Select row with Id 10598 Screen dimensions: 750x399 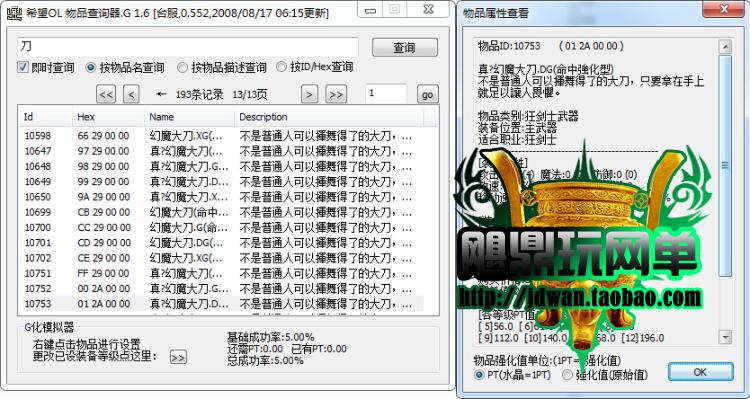coord(221,136)
